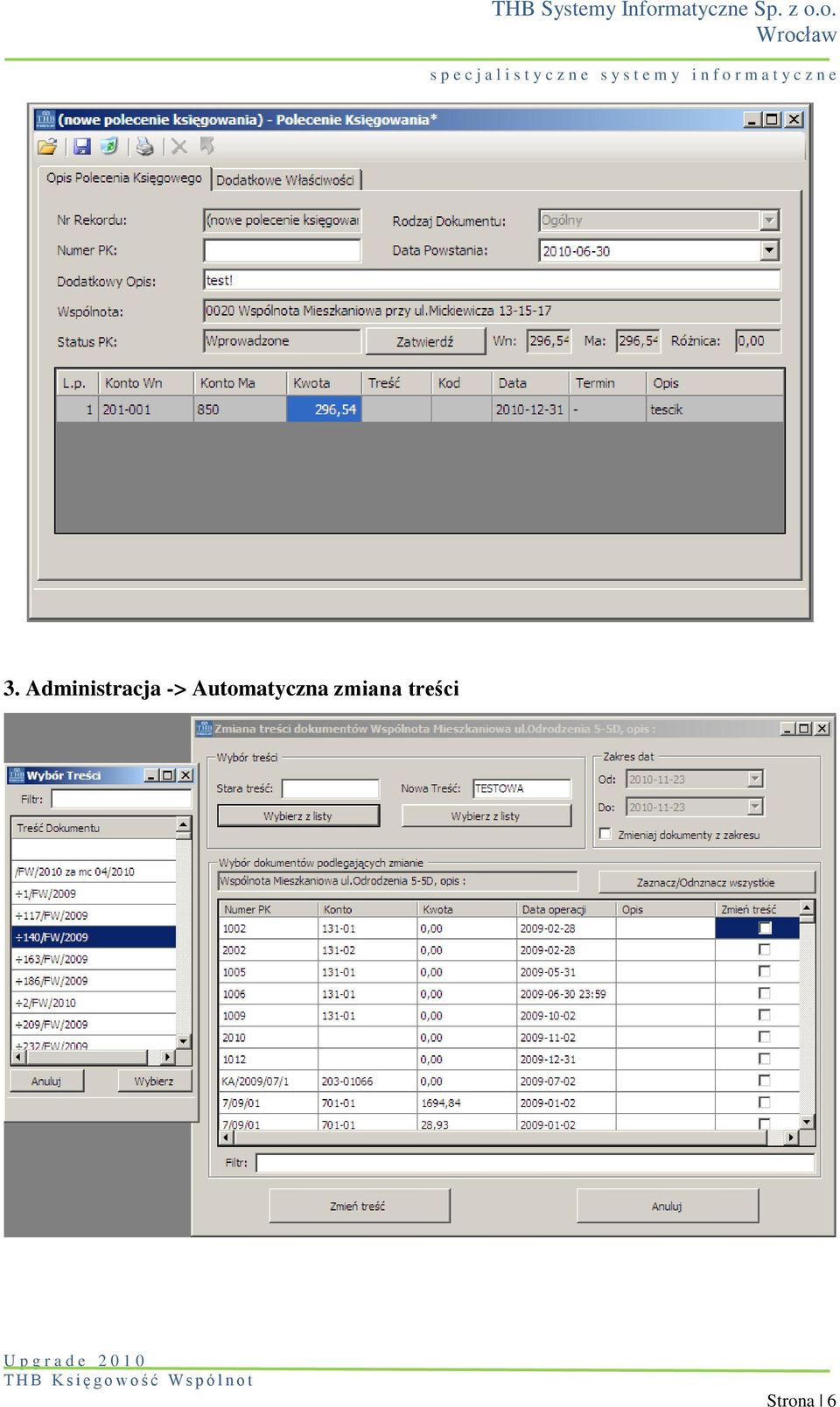Click the Filtr field in Wybór Treści

point(121,798)
